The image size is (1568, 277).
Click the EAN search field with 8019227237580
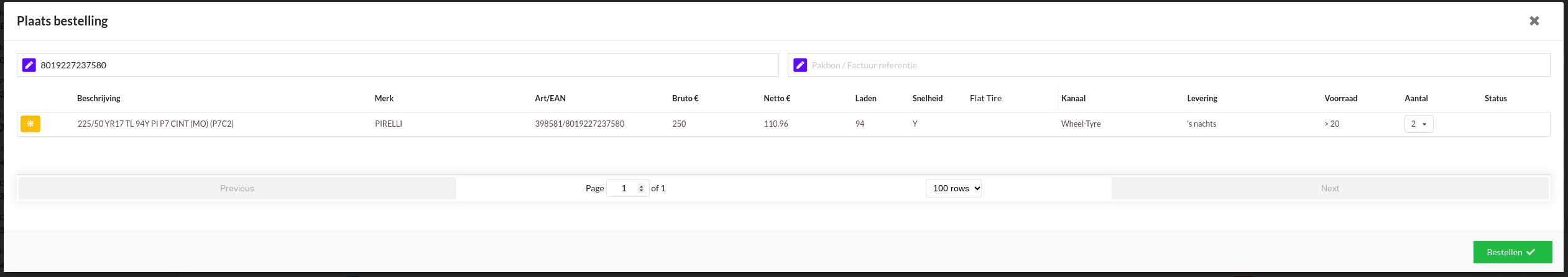pyautogui.click(x=404, y=65)
